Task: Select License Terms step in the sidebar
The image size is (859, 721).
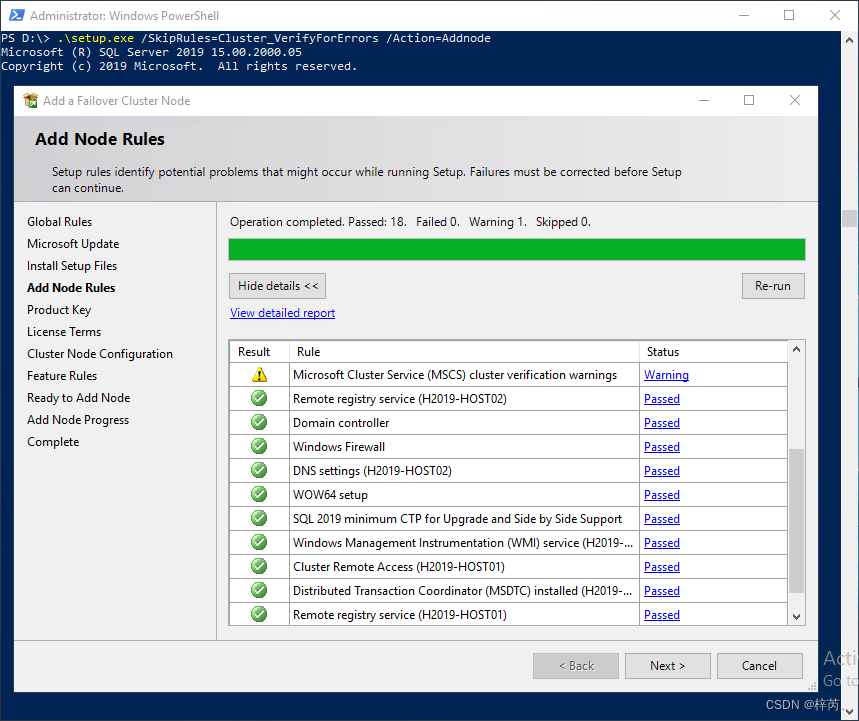Action: pos(63,331)
